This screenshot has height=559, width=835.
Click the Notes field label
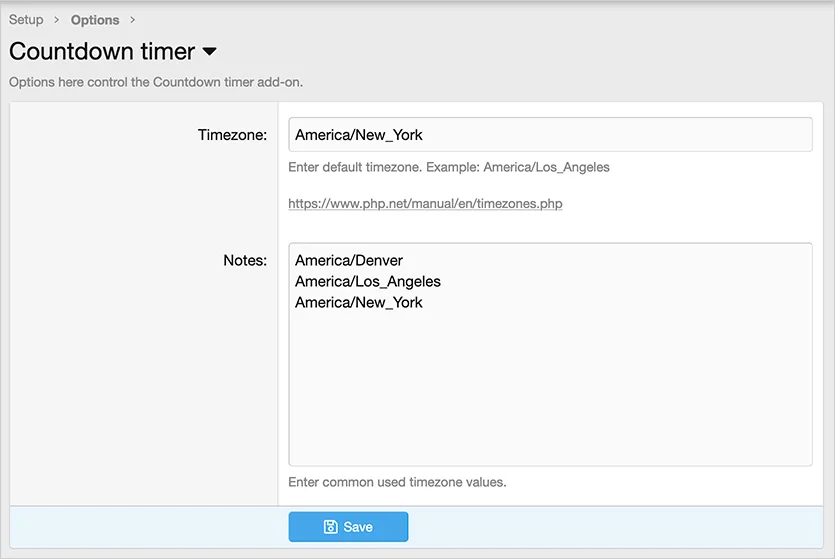(x=244, y=260)
